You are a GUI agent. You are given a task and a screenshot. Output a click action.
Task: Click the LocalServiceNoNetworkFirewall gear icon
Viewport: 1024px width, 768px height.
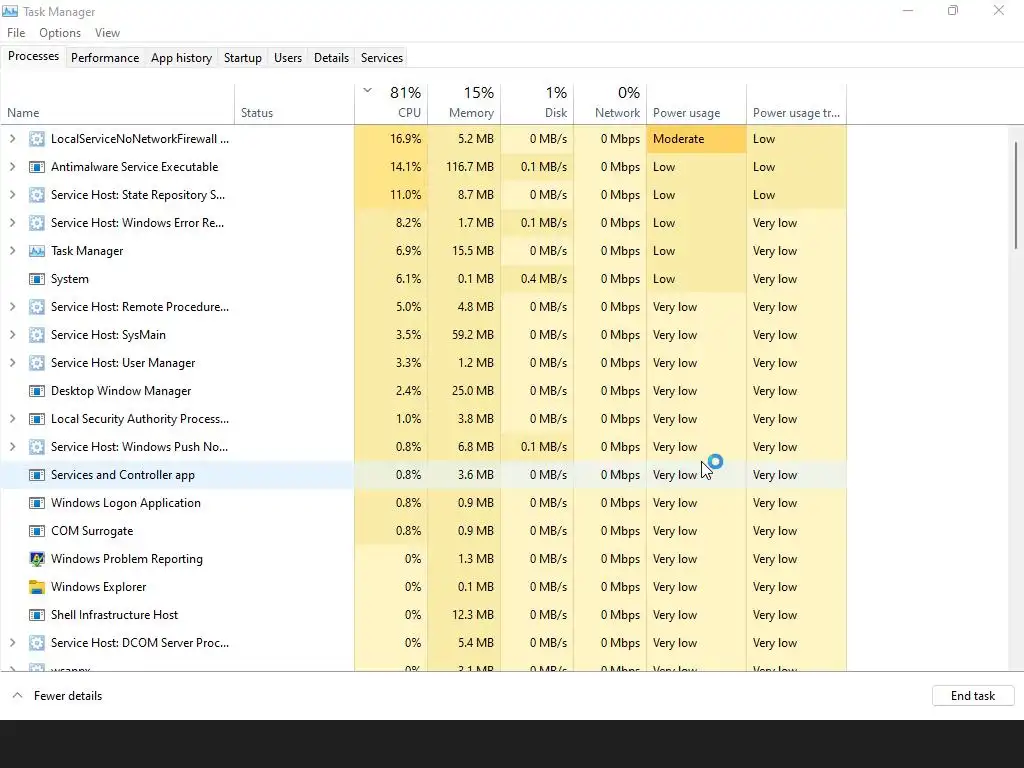37,138
